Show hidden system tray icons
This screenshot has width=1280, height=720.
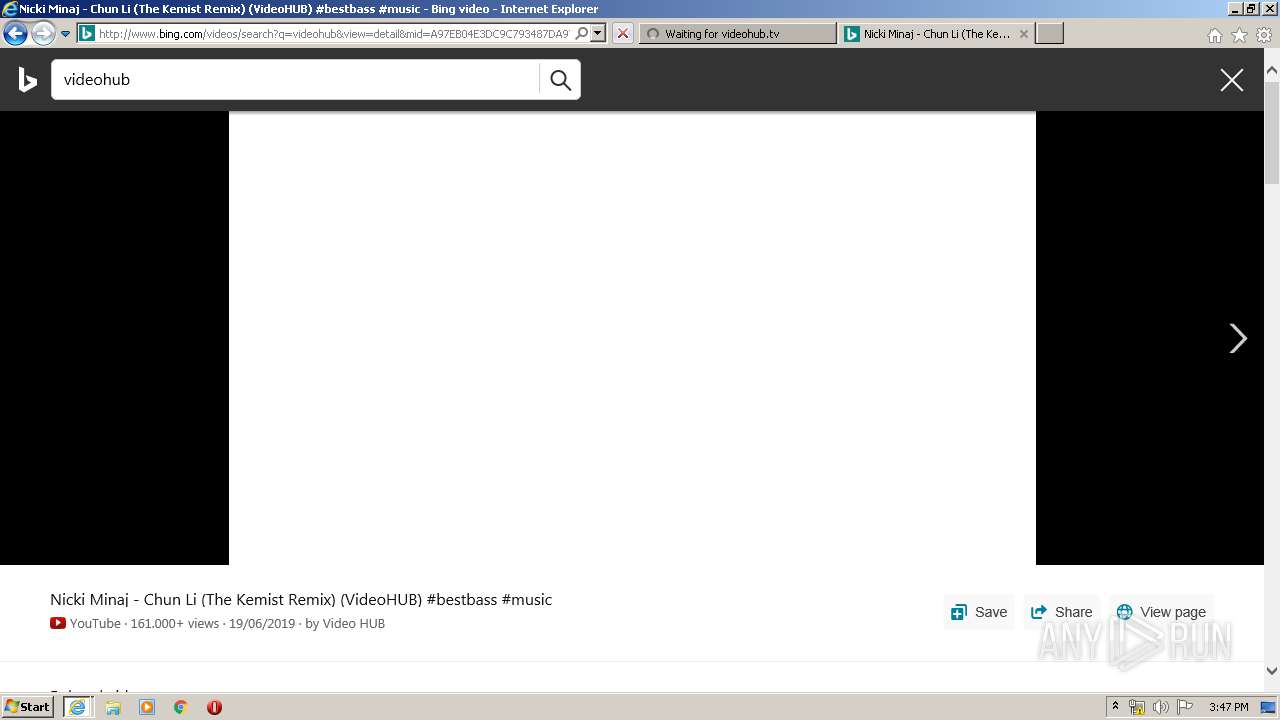click(1115, 707)
